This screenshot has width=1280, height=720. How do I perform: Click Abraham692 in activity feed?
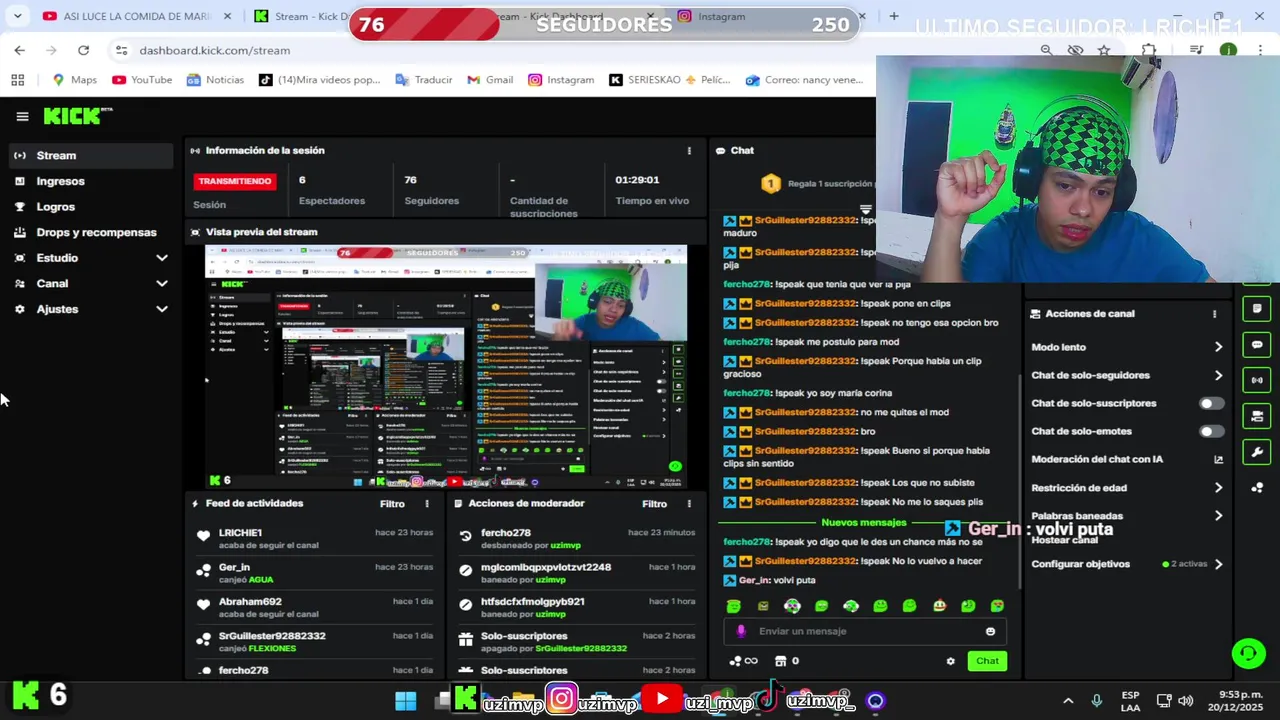point(250,602)
